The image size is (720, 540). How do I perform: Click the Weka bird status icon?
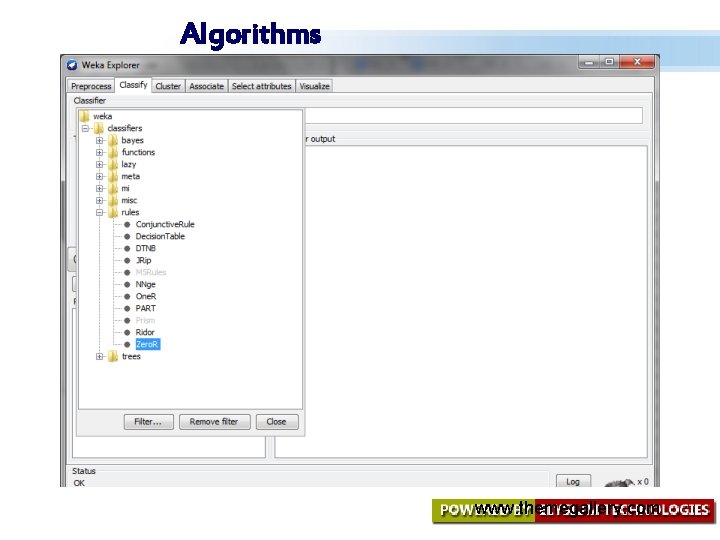click(619, 482)
